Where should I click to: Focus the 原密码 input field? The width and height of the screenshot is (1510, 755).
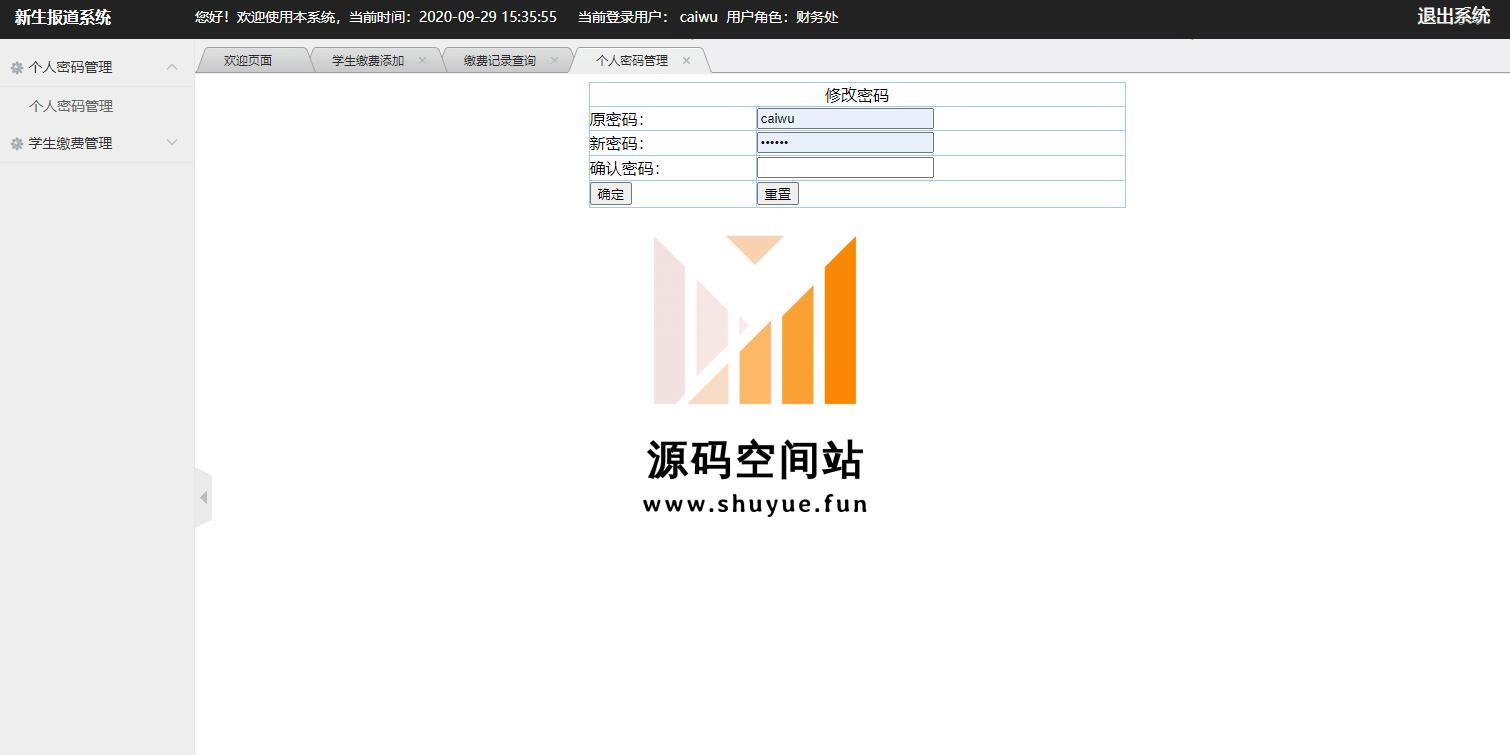(845, 119)
